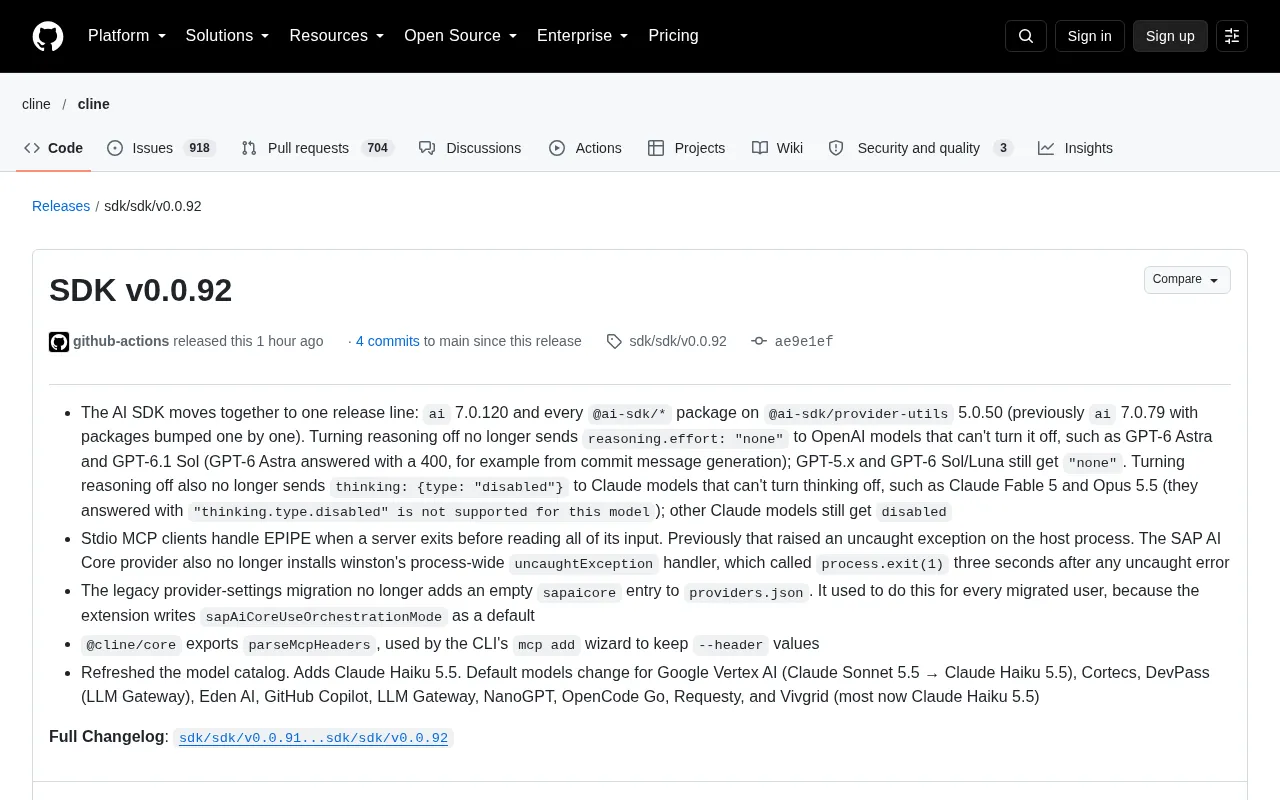Viewport: 1280px width, 800px height.
Task: Expand the Solutions menu
Action: [x=228, y=36]
